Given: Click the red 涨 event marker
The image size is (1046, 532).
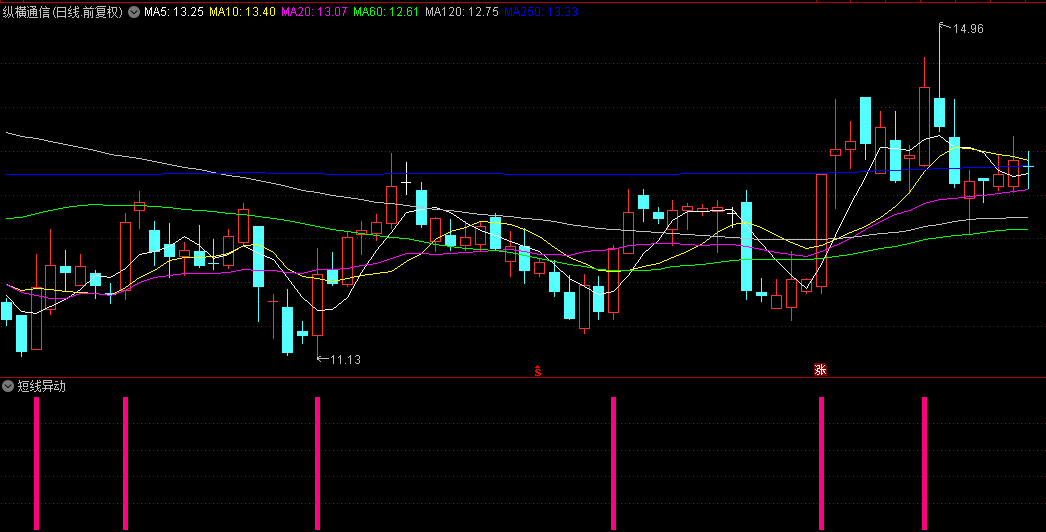Looking at the screenshot, I should click(x=820, y=370).
